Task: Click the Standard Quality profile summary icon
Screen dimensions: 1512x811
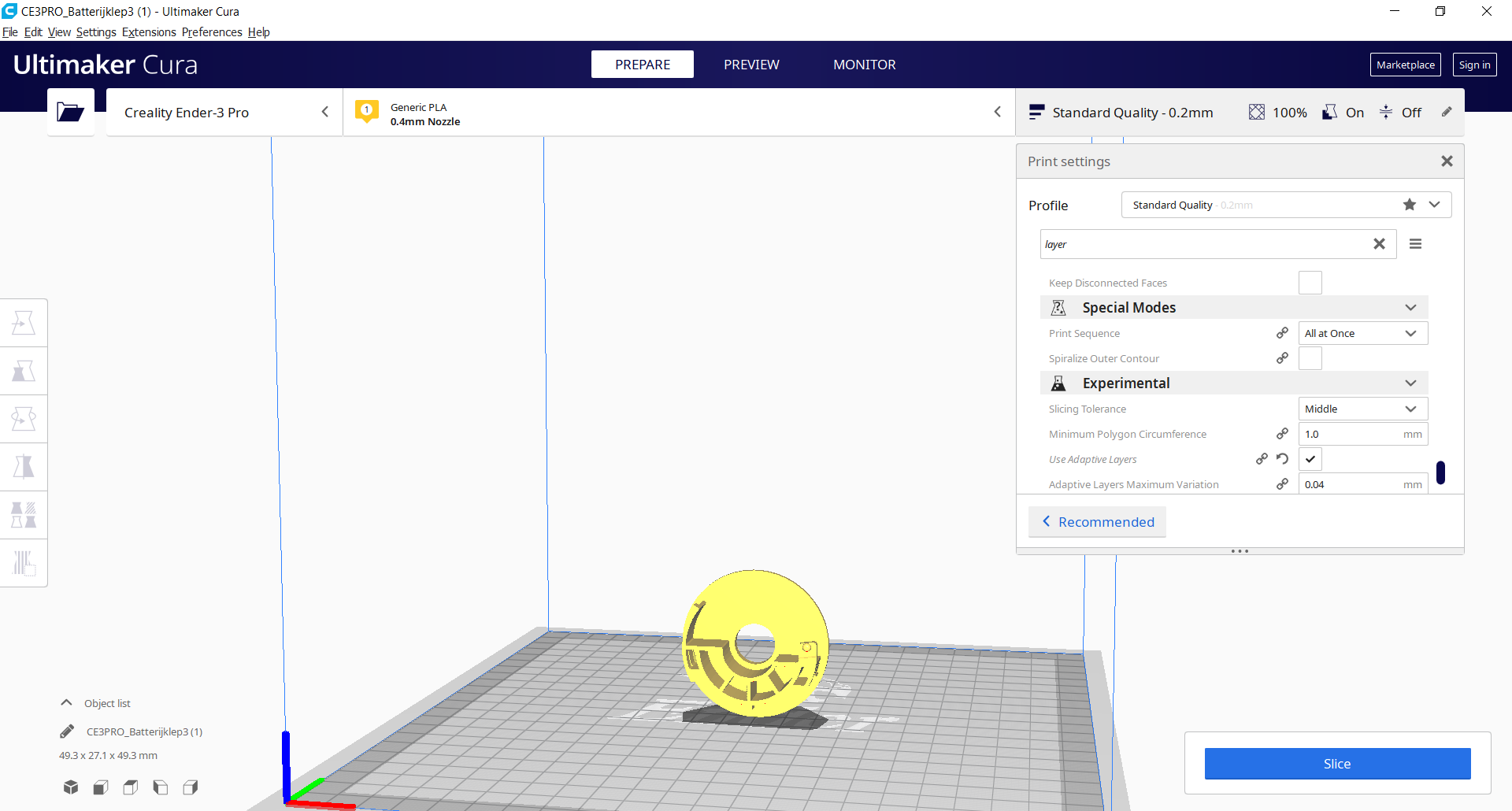Action: click(1036, 113)
